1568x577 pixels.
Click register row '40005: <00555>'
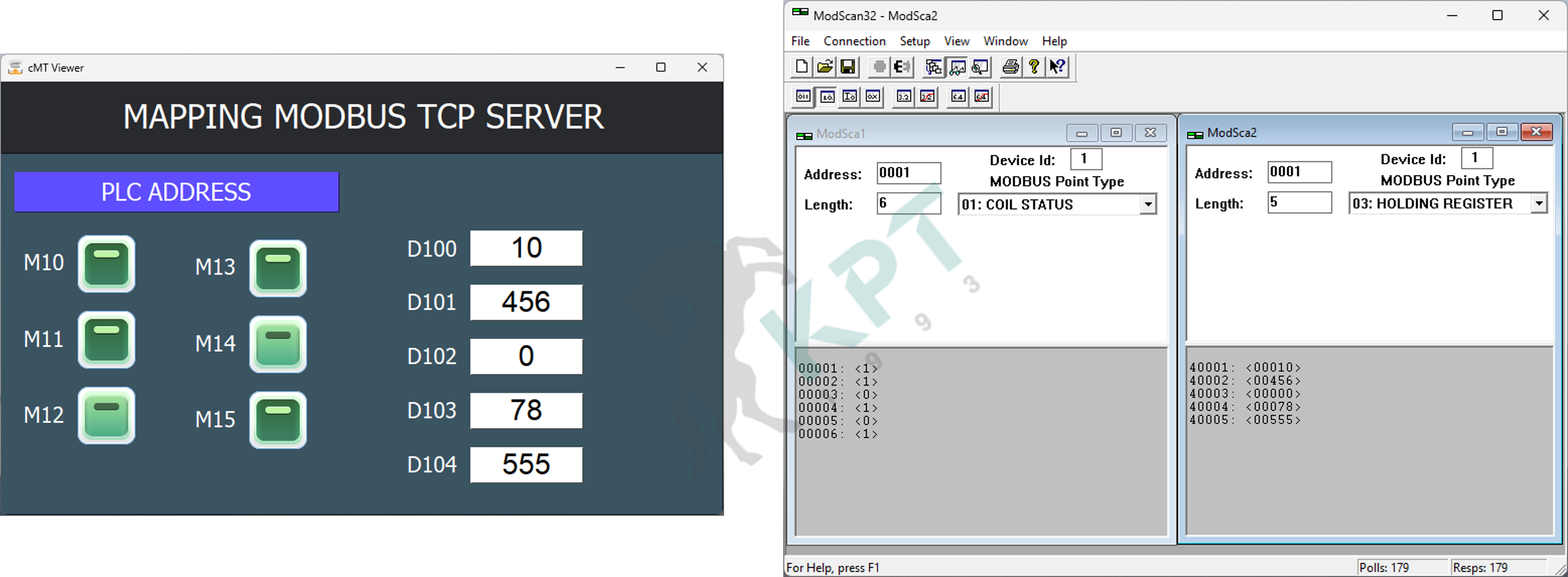(x=1245, y=421)
